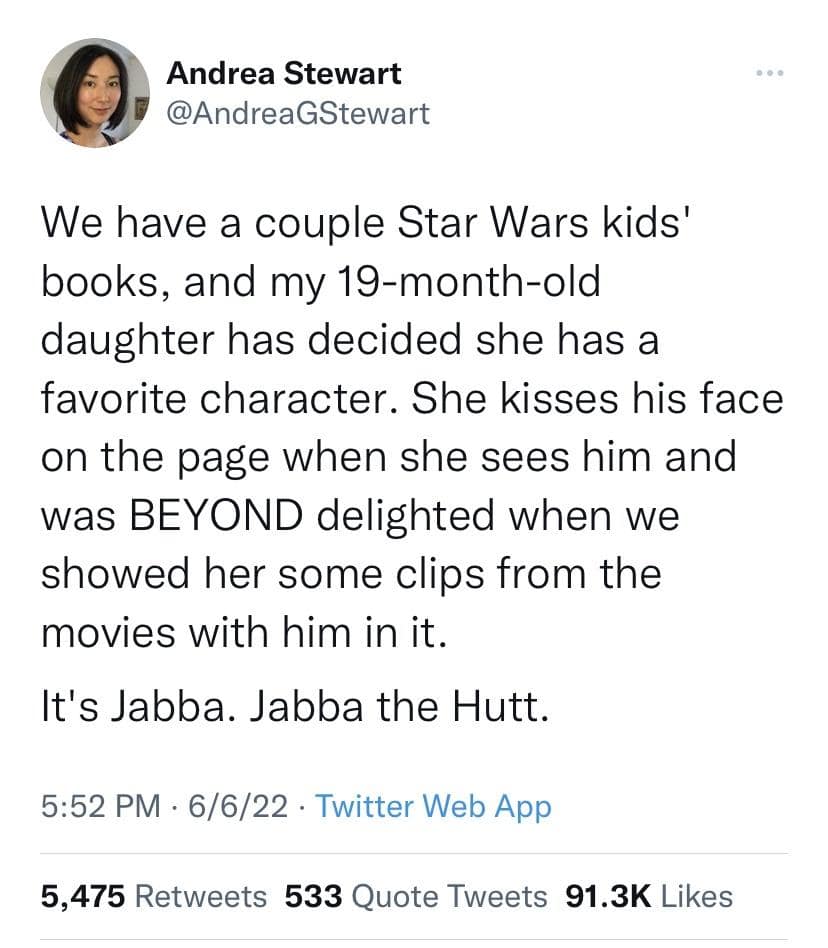Screen dimensions: 828x948
Task: View the 5,475 retweet count
Action: [83, 895]
